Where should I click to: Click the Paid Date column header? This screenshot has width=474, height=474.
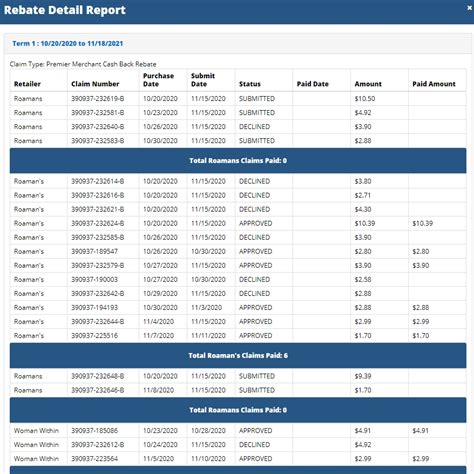[313, 84]
